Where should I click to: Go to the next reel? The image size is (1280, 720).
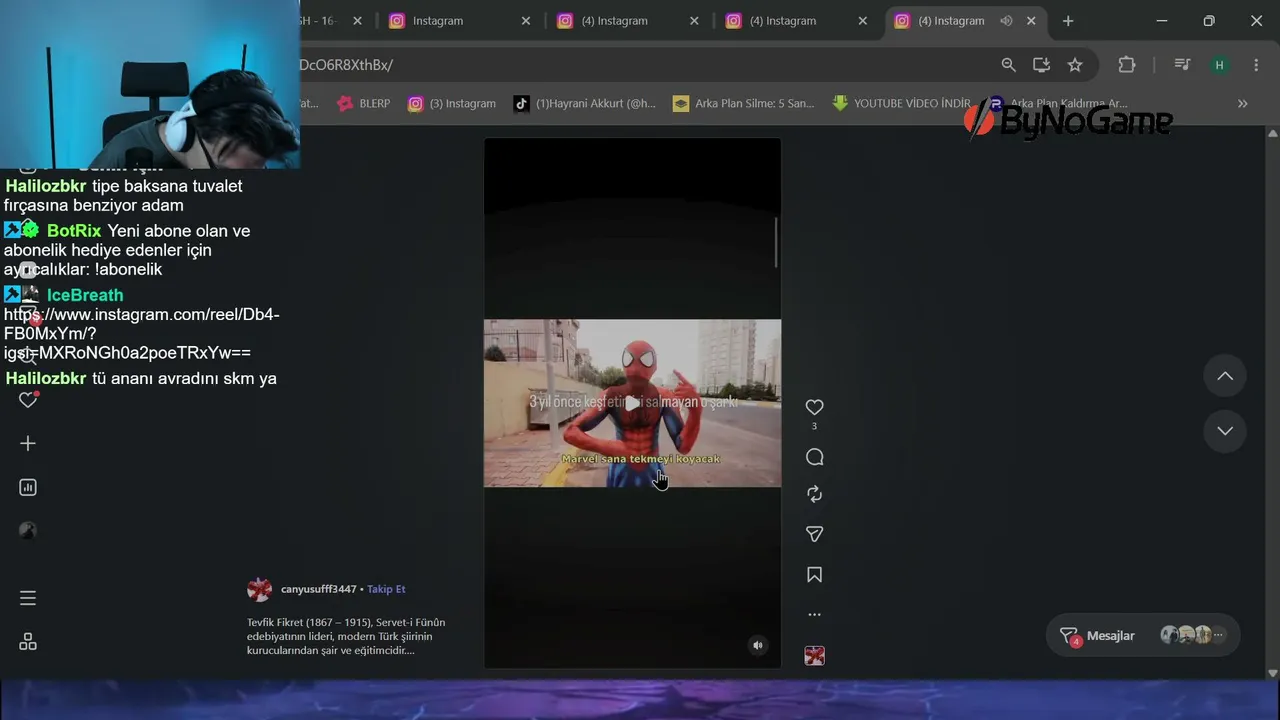click(1225, 431)
